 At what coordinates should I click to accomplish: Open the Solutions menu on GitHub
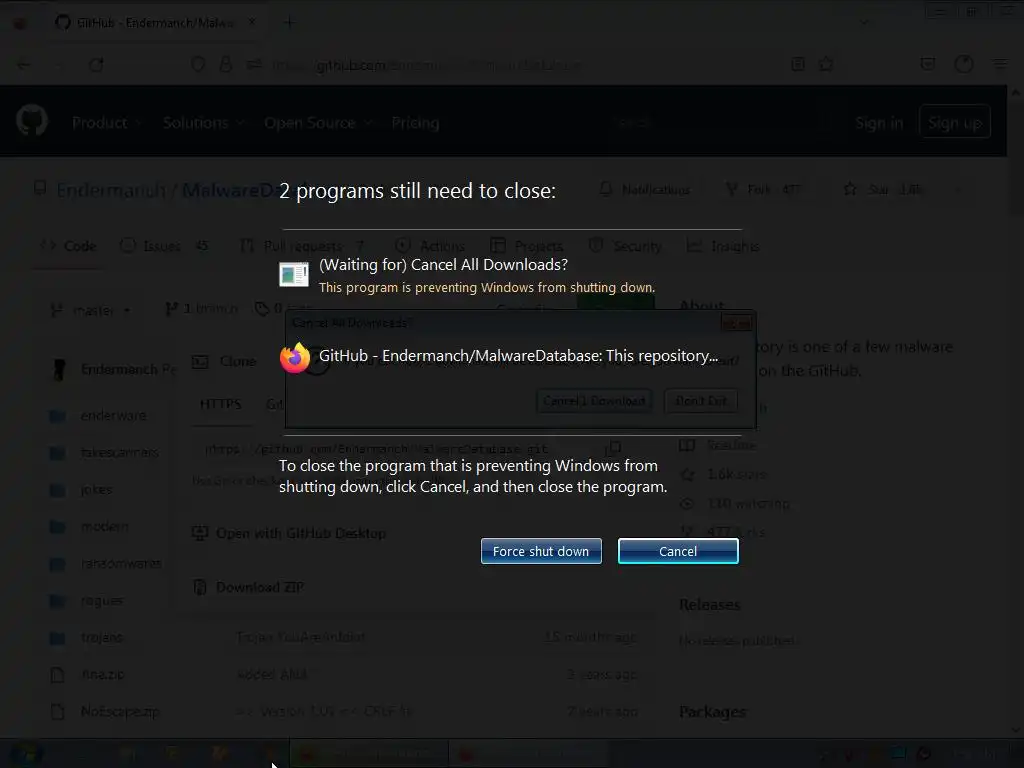tap(203, 123)
